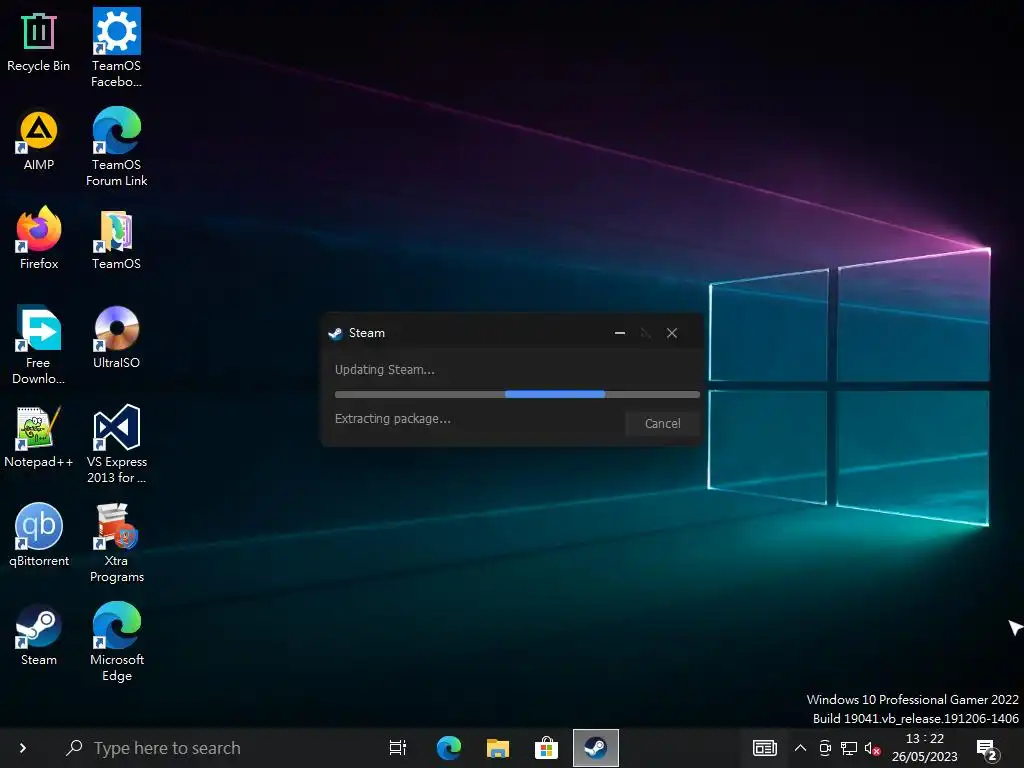Open the TeamOS Forum Link shortcut
The width and height of the screenshot is (1024, 768).
pyautogui.click(x=116, y=146)
